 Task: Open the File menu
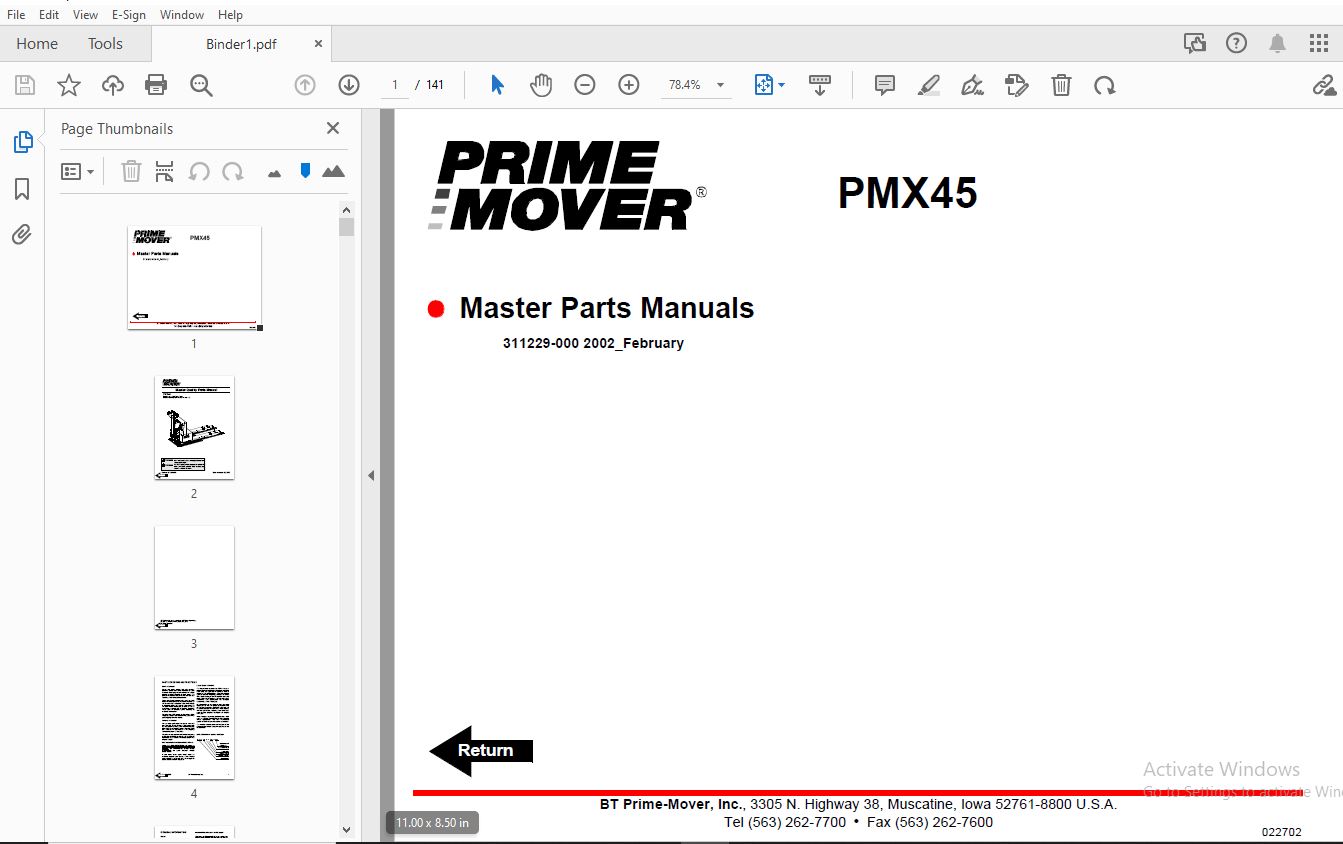pyautogui.click(x=16, y=15)
